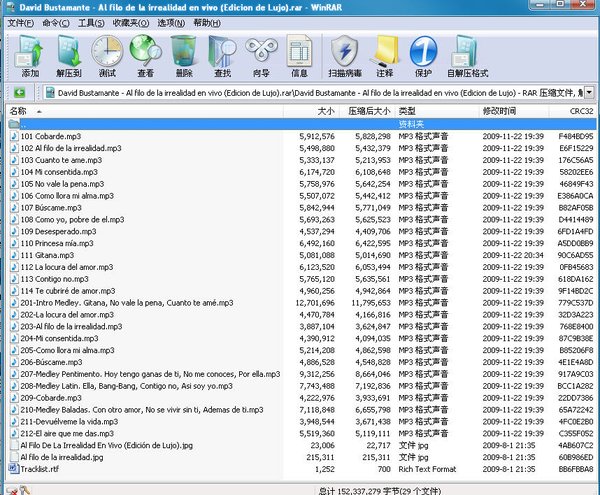Sort by Packed size (压缩后大小) header
This screenshot has height=495, width=600.
(367, 111)
